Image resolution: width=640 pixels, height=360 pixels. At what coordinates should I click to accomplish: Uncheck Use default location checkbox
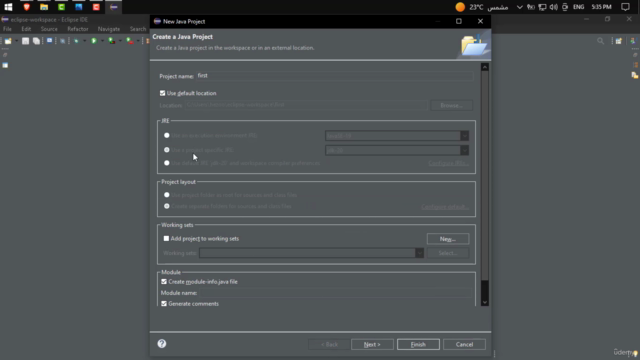point(162,93)
